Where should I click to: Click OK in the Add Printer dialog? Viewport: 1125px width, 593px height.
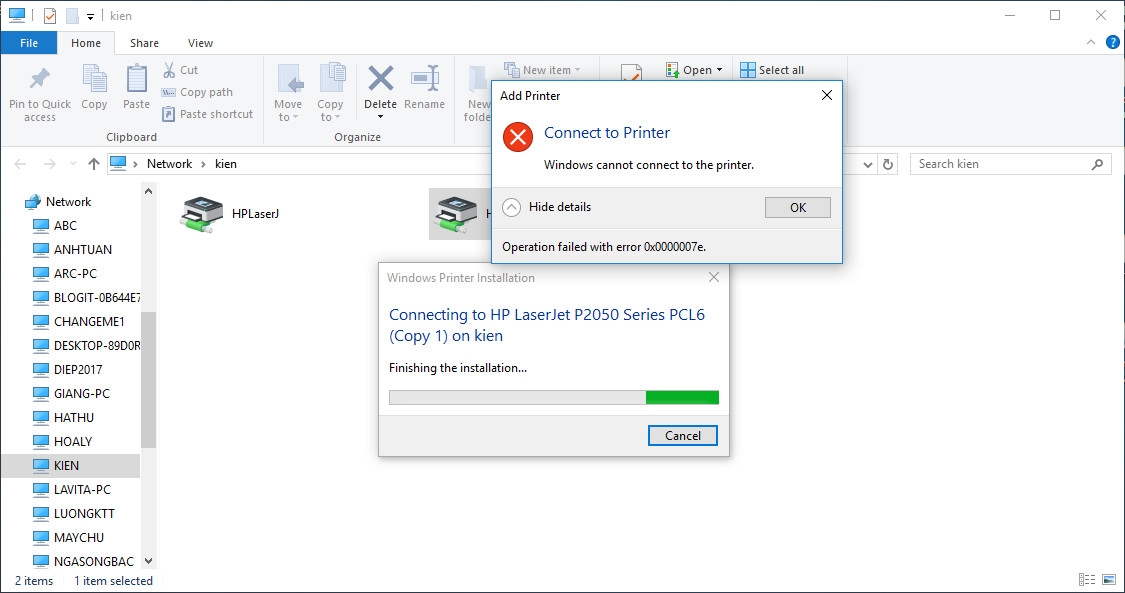pyautogui.click(x=798, y=207)
